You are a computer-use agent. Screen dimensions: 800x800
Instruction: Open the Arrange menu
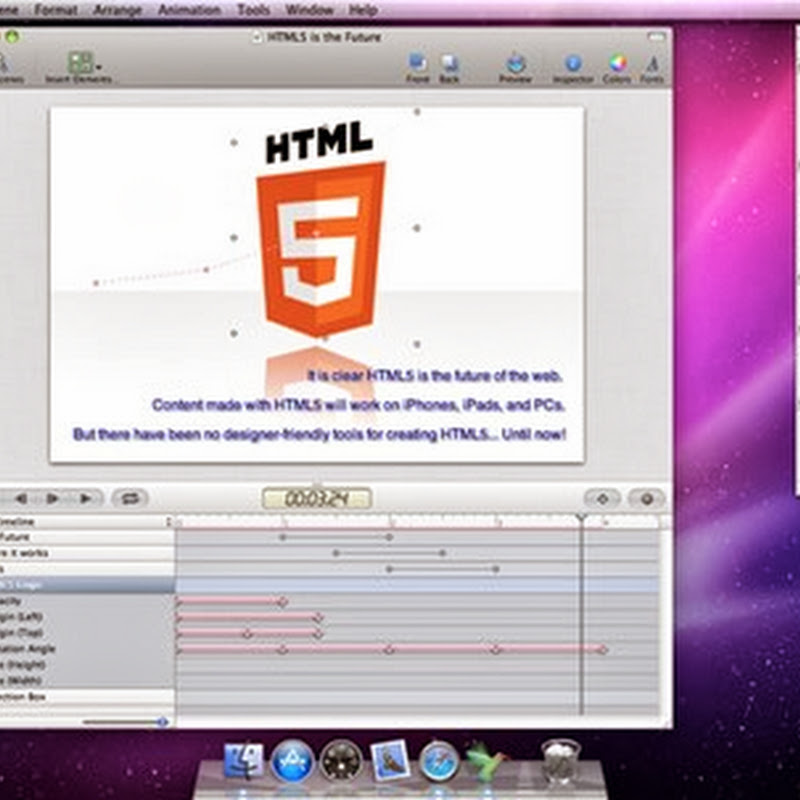tap(117, 10)
